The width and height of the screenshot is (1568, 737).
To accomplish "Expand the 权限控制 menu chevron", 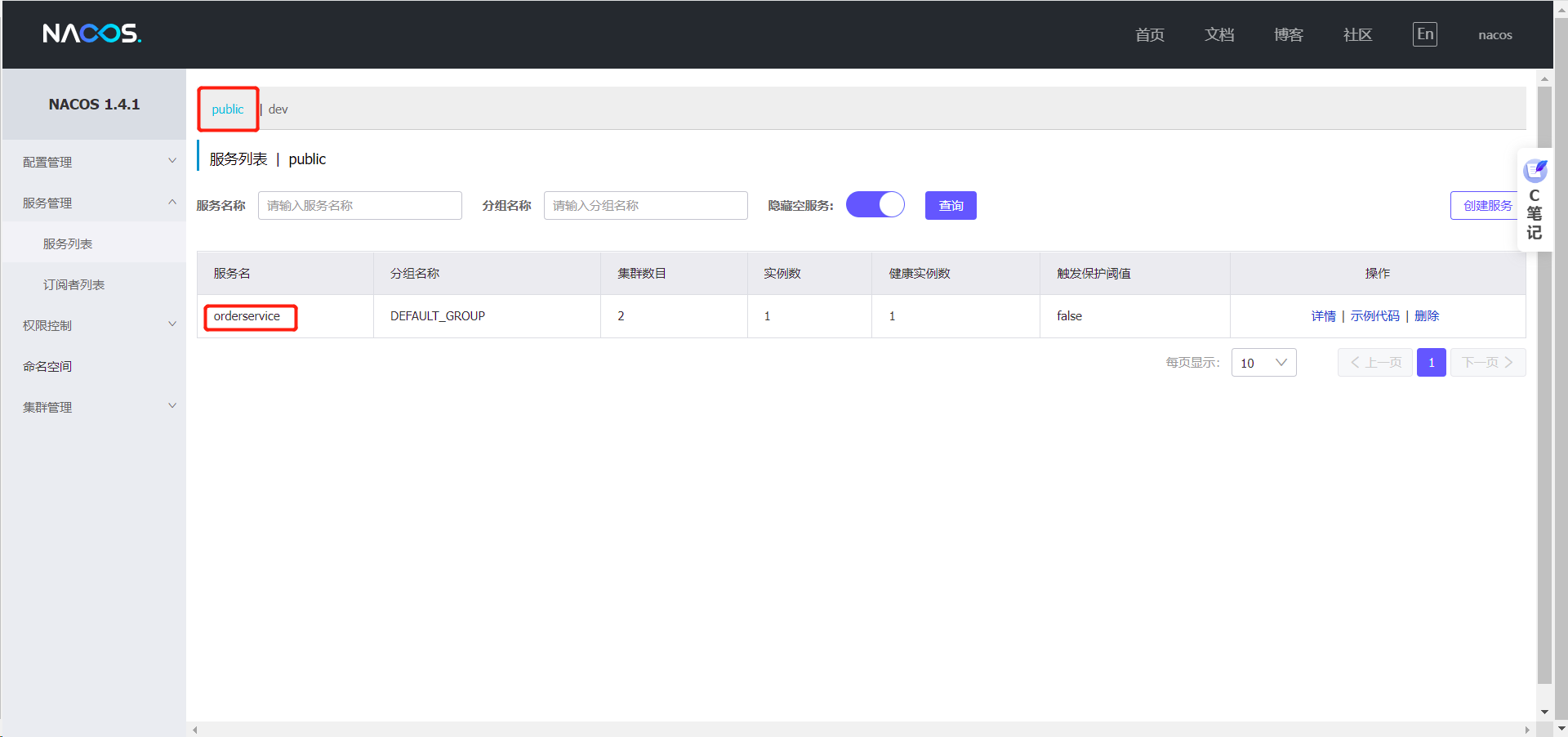I will [172, 324].
